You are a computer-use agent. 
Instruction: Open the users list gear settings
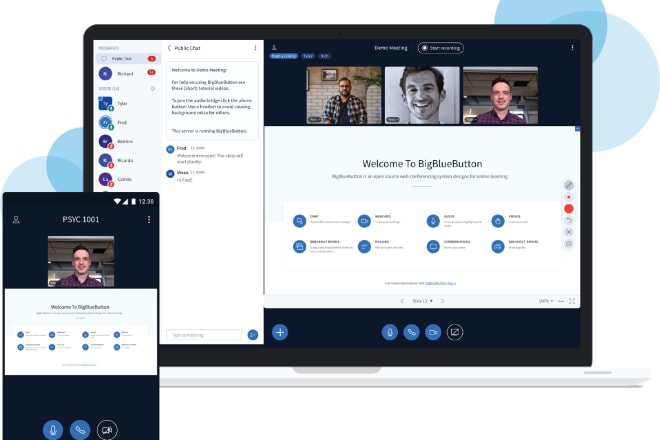152,88
